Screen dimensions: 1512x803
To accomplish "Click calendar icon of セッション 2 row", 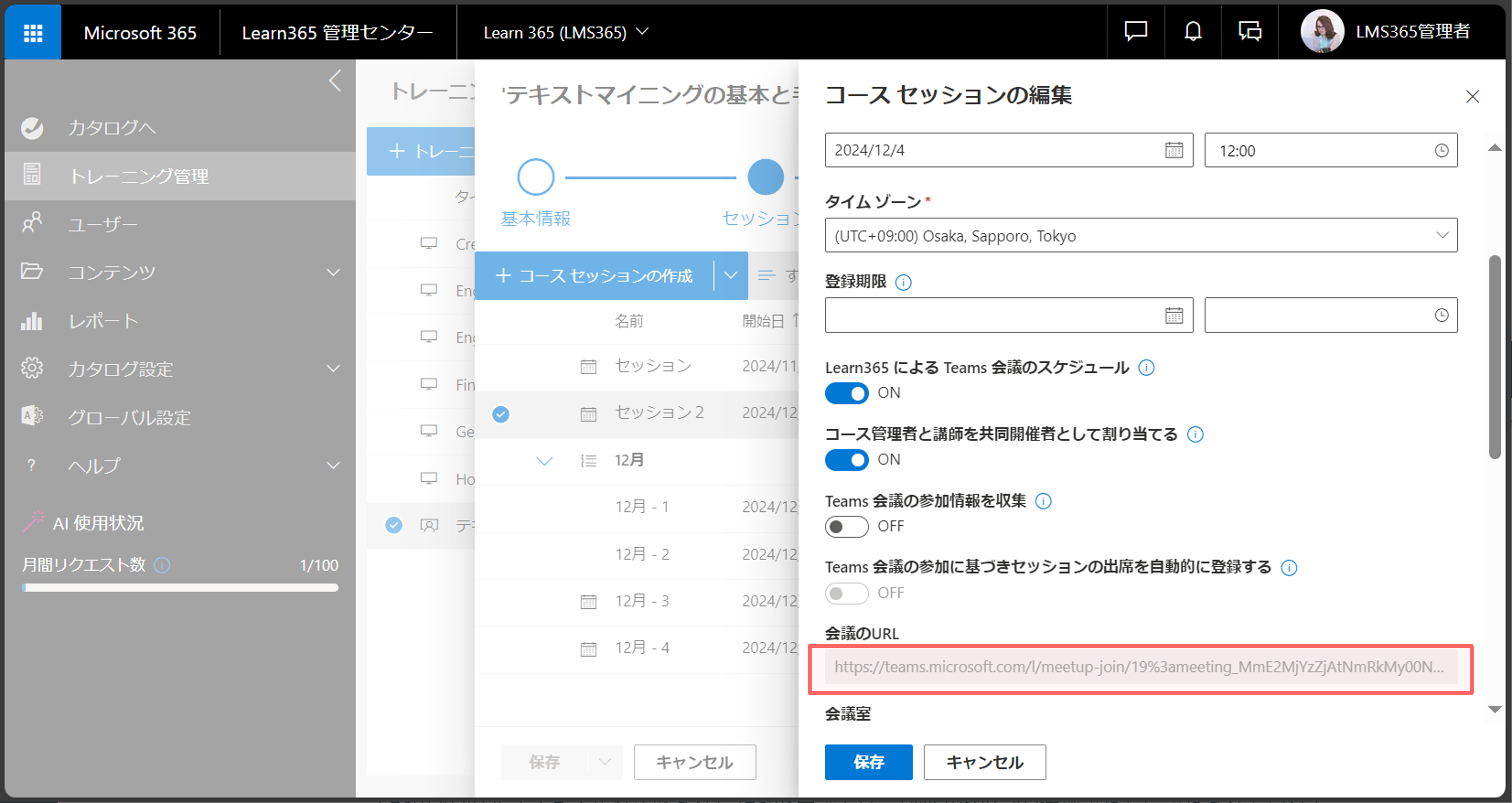I will pyautogui.click(x=588, y=414).
